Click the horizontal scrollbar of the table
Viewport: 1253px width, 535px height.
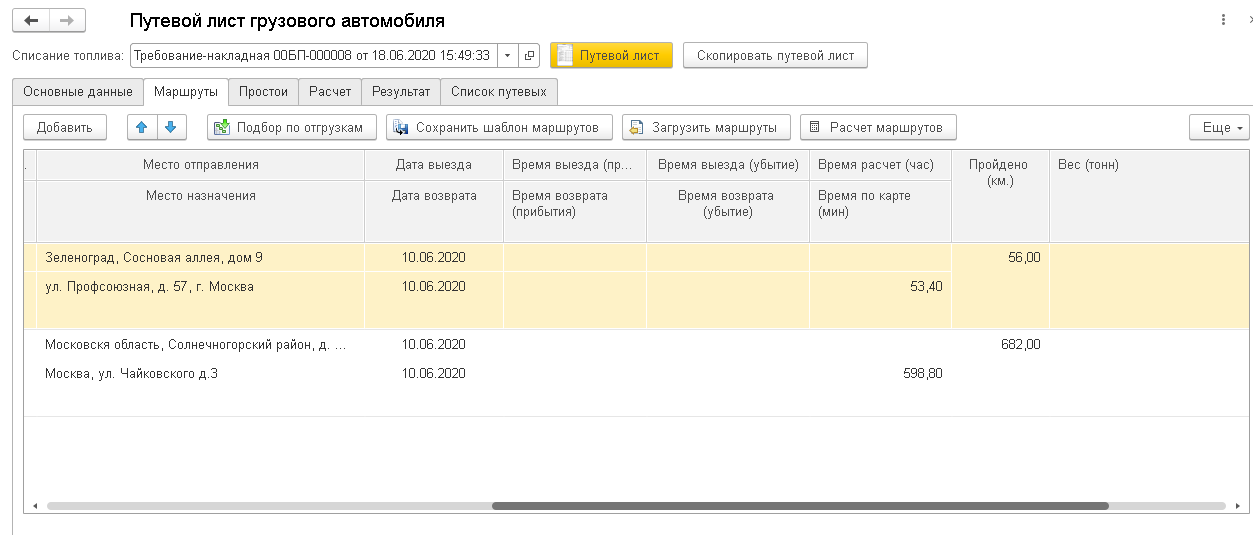(x=800, y=506)
